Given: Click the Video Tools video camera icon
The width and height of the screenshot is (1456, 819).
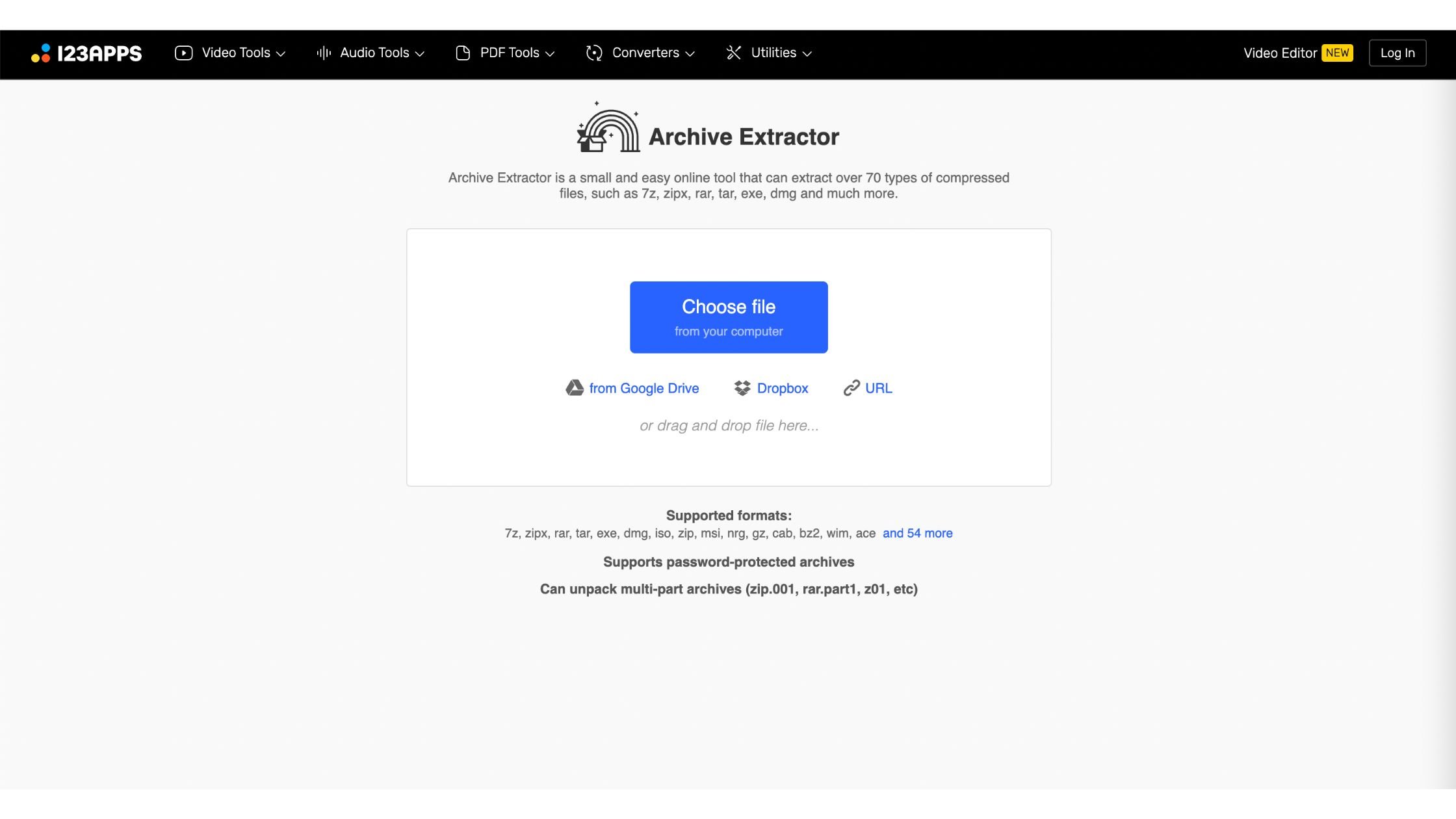Looking at the screenshot, I should point(183,52).
